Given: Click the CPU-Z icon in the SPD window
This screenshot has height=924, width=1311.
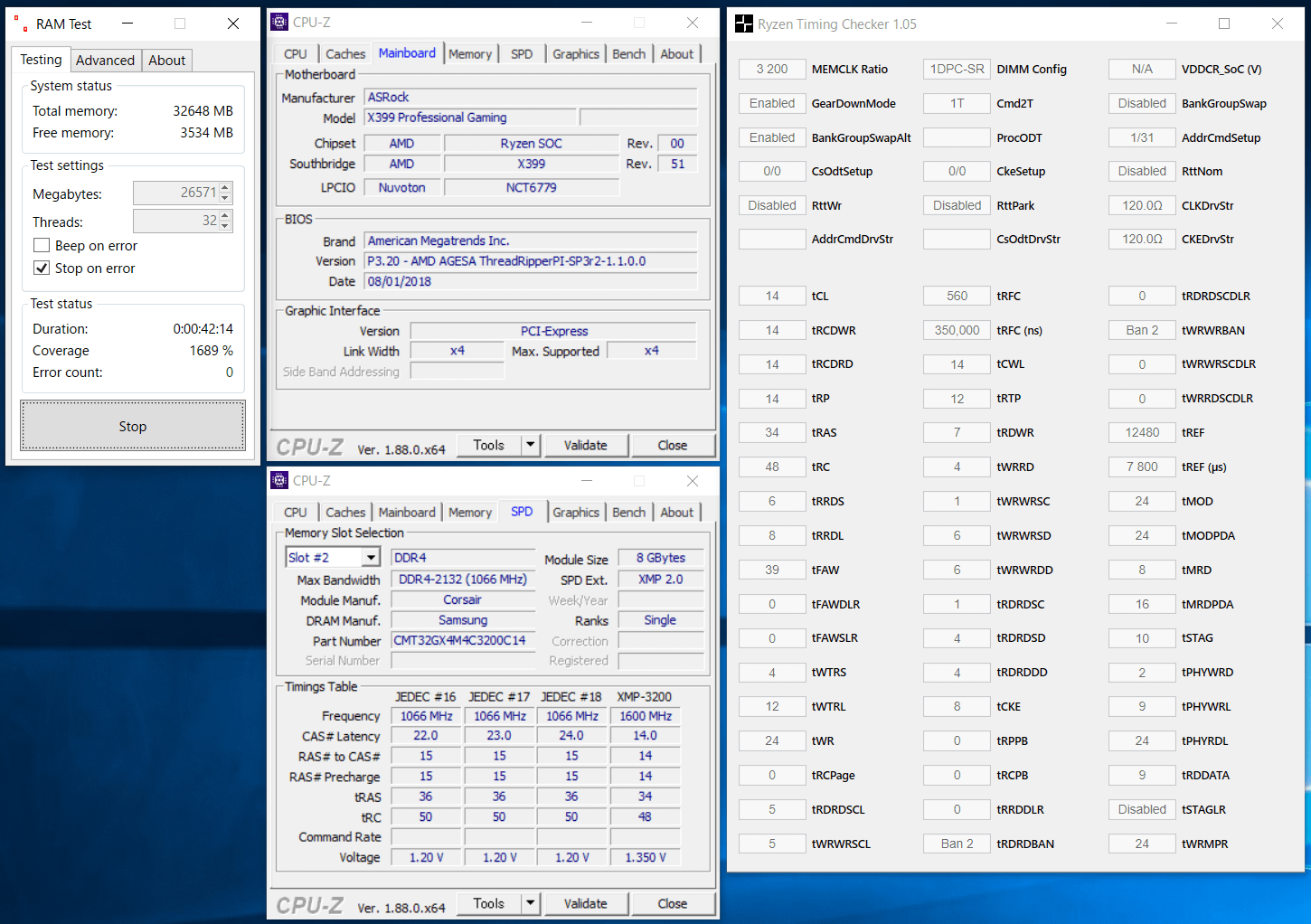Looking at the screenshot, I should (x=280, y=481).
